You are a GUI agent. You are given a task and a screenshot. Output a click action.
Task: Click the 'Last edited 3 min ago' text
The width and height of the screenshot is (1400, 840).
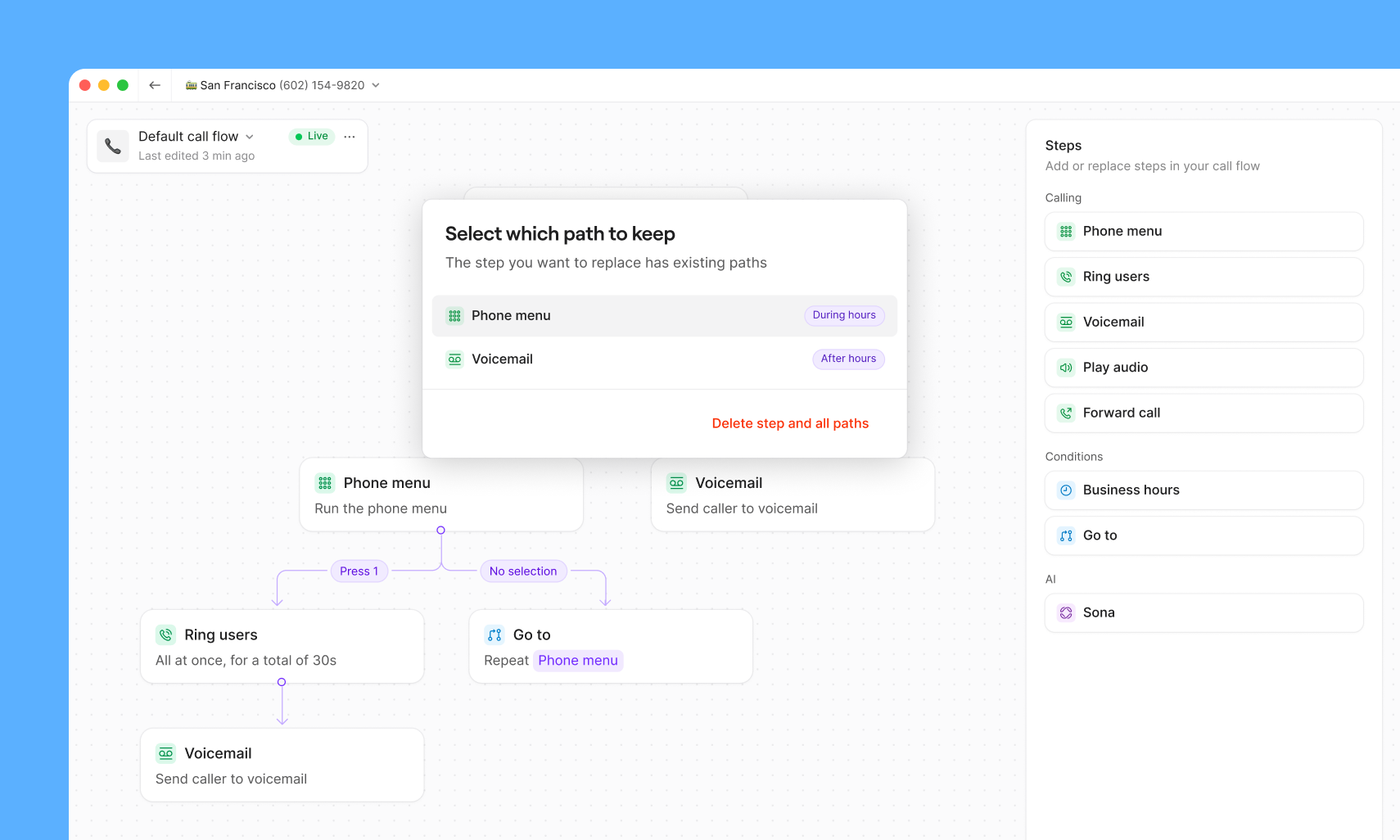196,156
